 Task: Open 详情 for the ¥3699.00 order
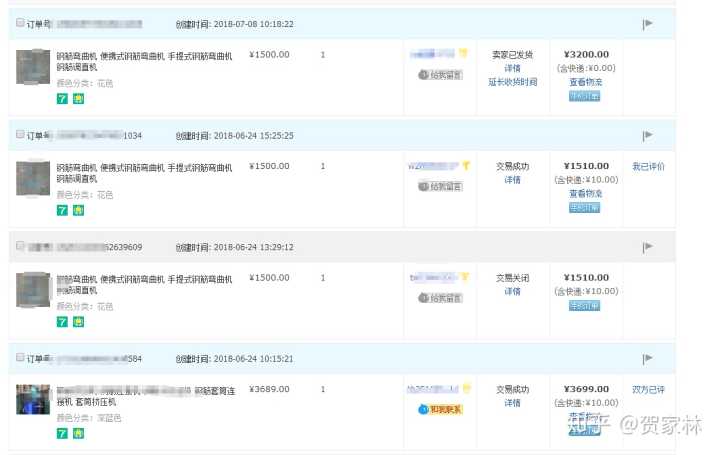click(512, 403)
